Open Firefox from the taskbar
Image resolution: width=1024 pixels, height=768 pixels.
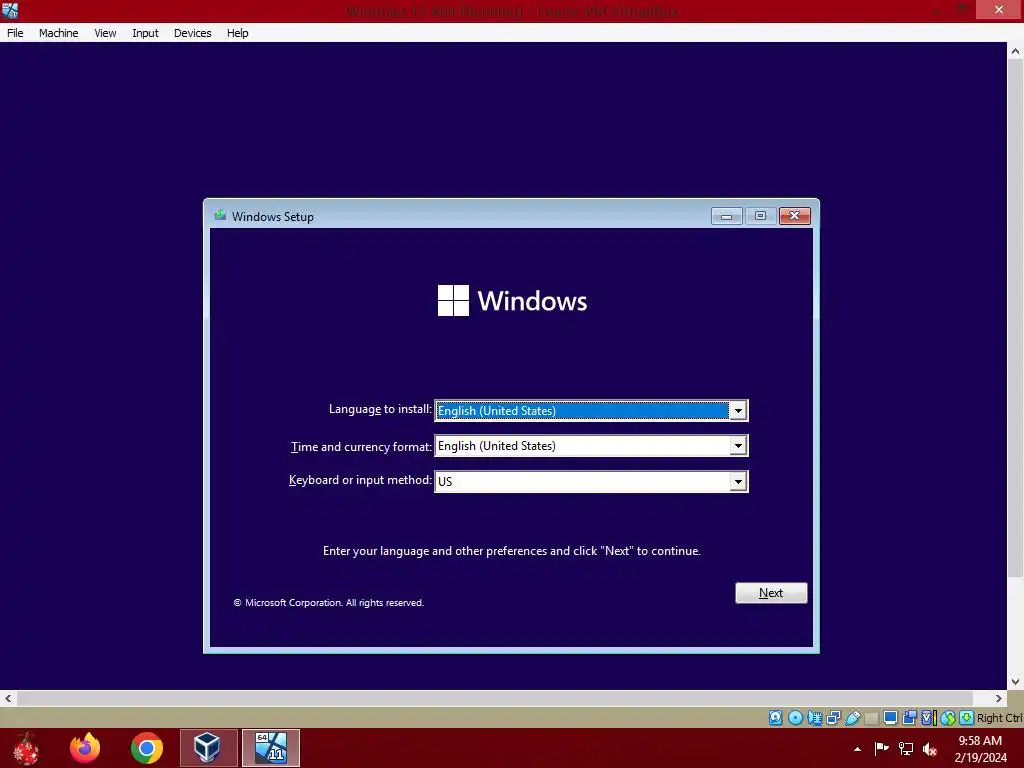85,748
